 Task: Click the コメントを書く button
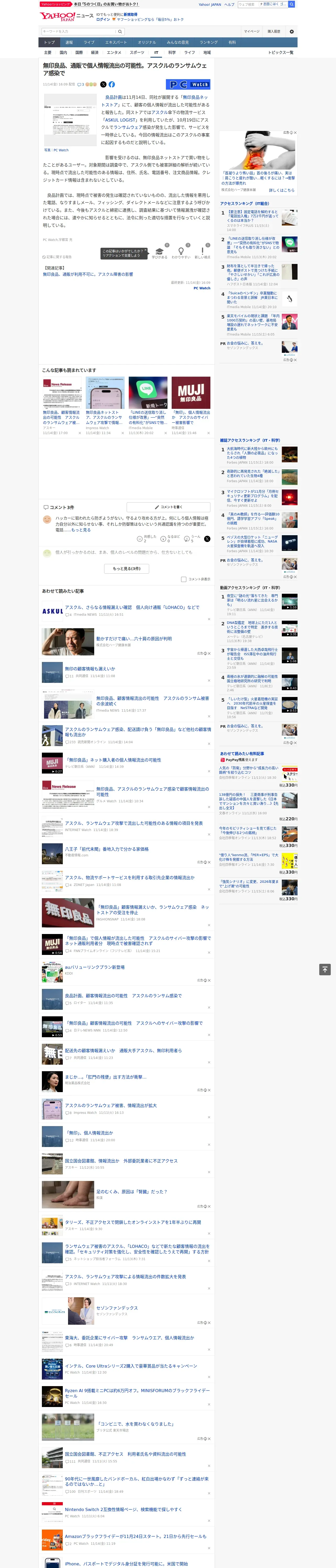[x=168, y=507]
